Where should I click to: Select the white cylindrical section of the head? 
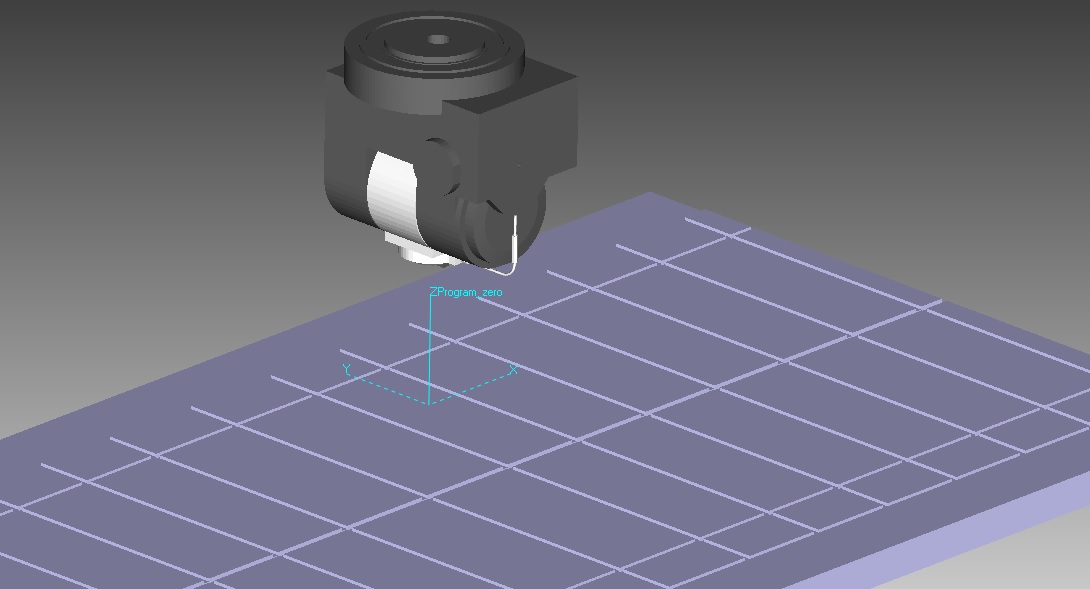[390, 200]
